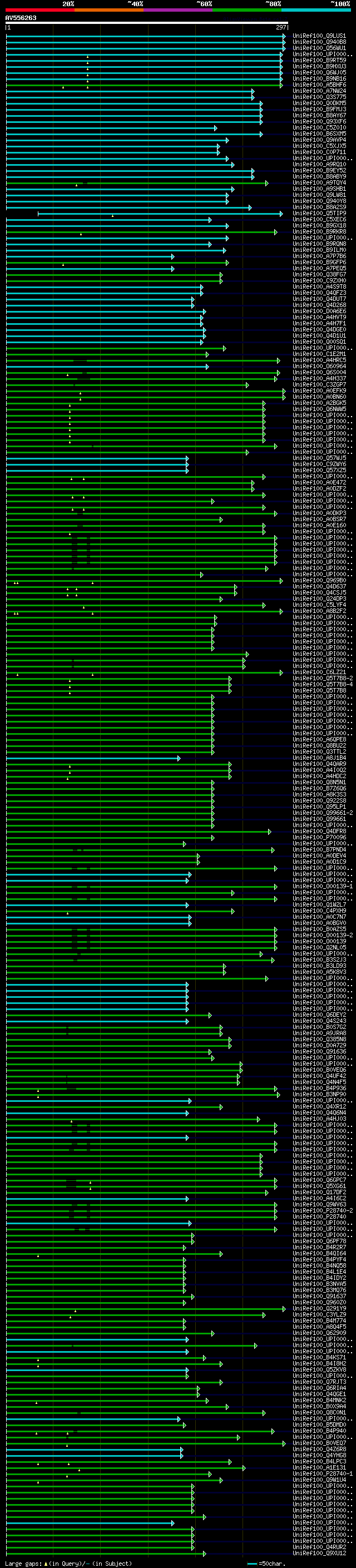Click the purple ~60% identity legend segment

[177, 10]
